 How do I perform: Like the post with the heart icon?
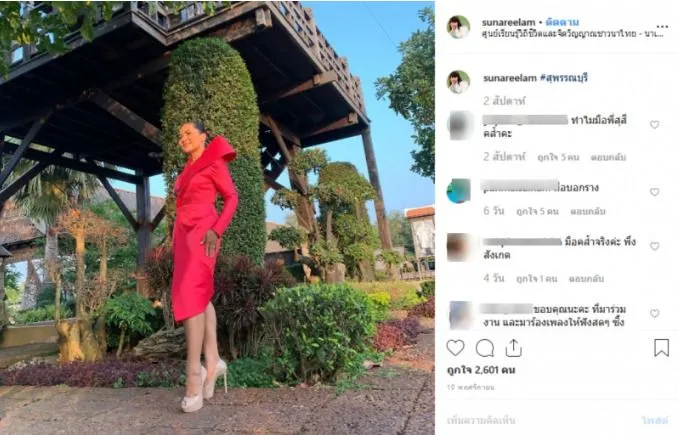(x=455, y=348)
